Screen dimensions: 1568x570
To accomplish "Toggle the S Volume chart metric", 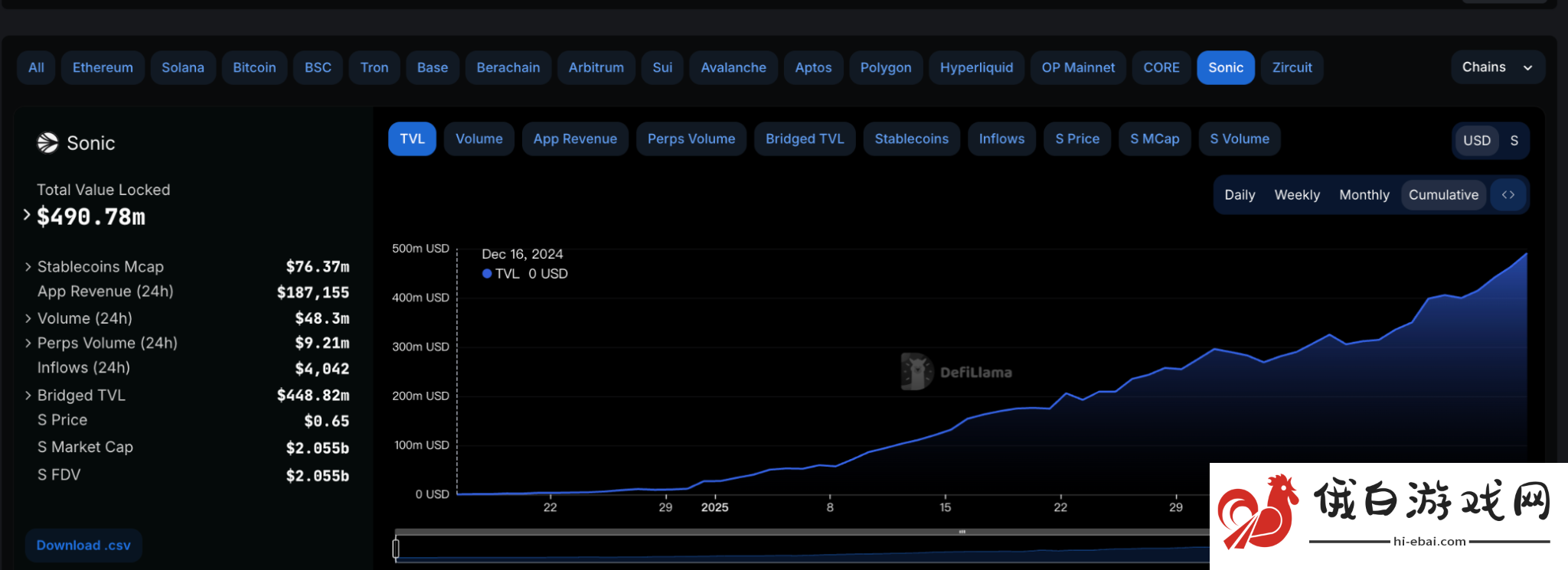I will point(1240,138).
